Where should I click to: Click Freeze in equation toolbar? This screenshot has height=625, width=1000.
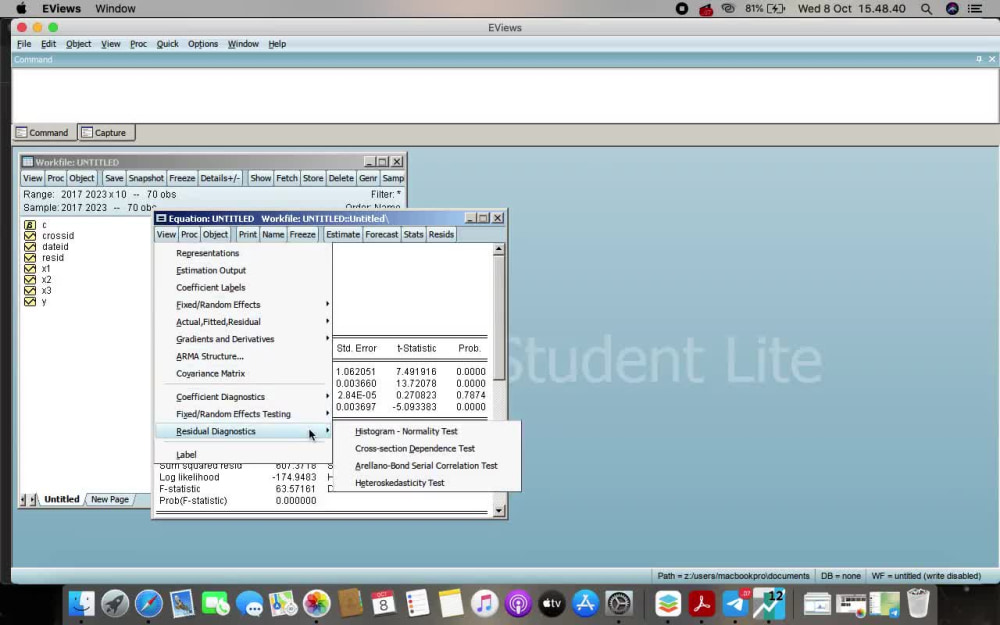point(302,235)
